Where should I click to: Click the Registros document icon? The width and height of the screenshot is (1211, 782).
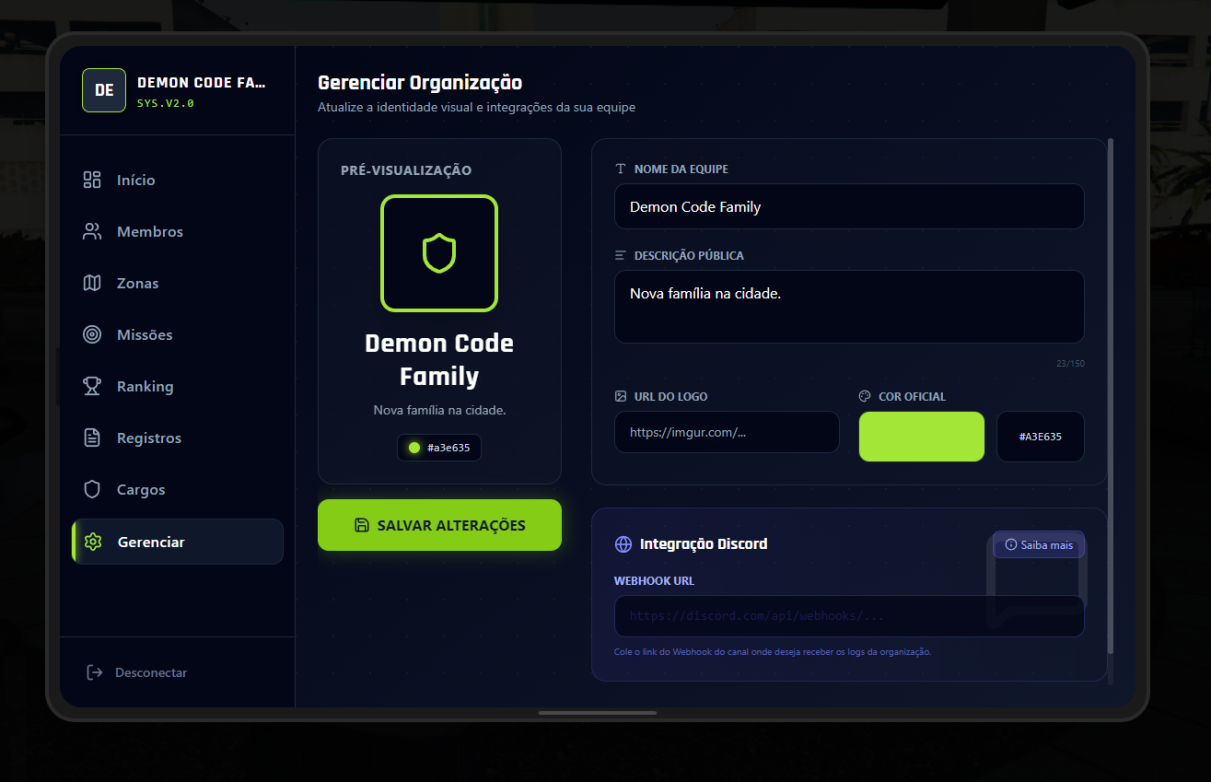[x=92, y=438]
